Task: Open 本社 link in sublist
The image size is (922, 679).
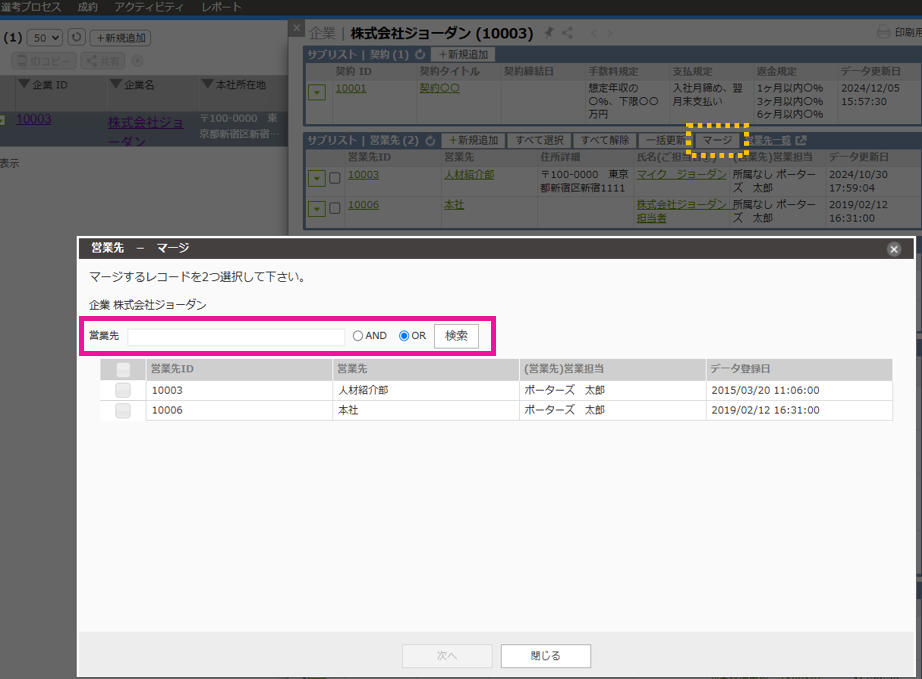Action: pos(454,205)
